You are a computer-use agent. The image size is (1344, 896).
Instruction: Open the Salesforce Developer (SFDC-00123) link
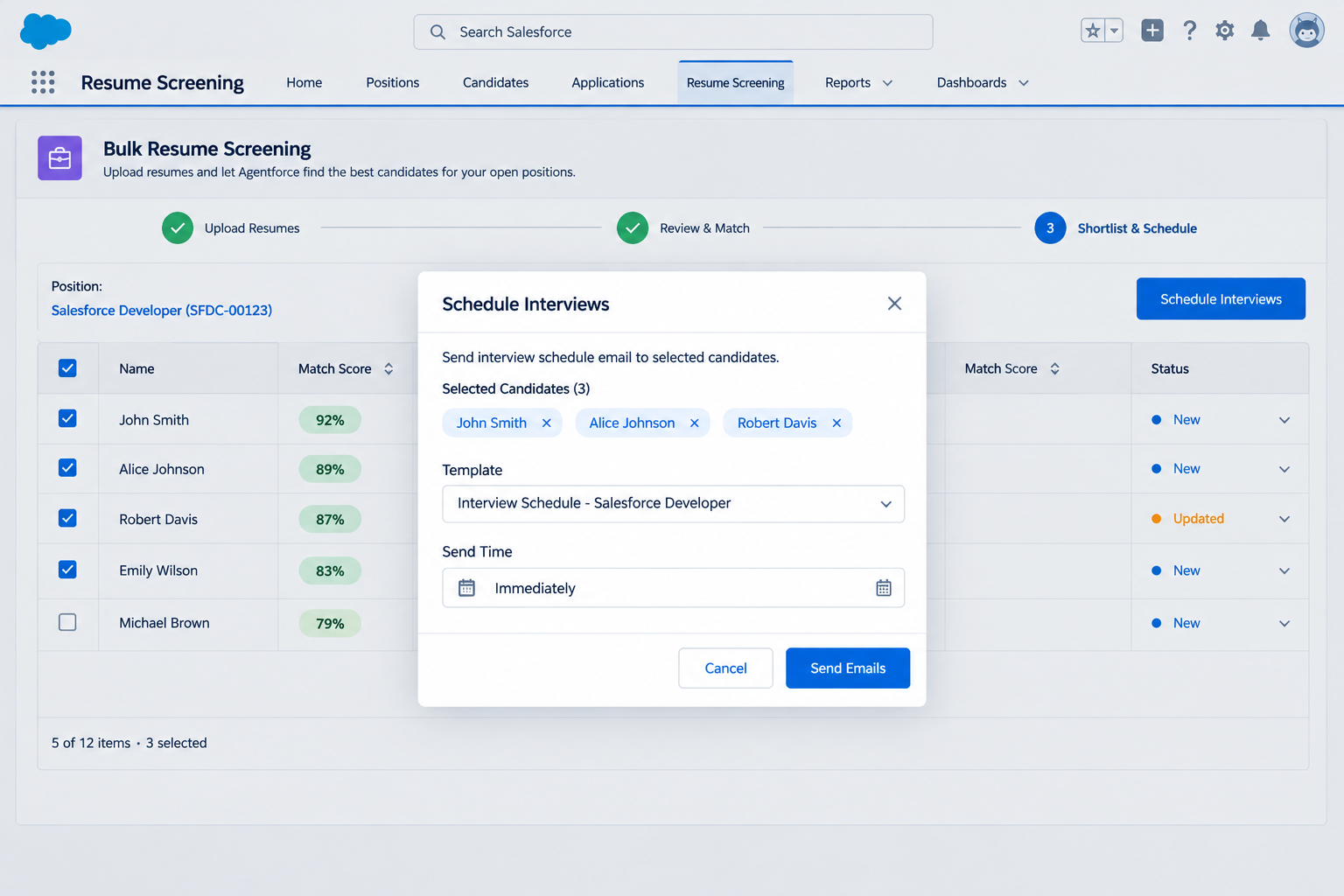click(x=161, y=310)
